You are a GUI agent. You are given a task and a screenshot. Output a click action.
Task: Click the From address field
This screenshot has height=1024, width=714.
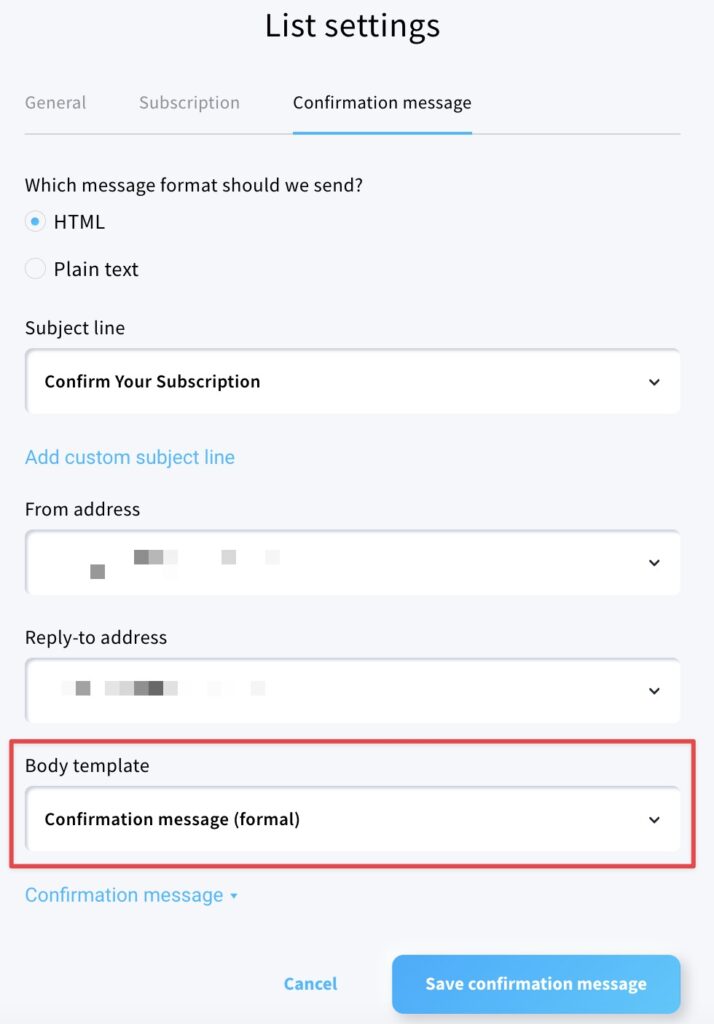click(x=300, y=562)
